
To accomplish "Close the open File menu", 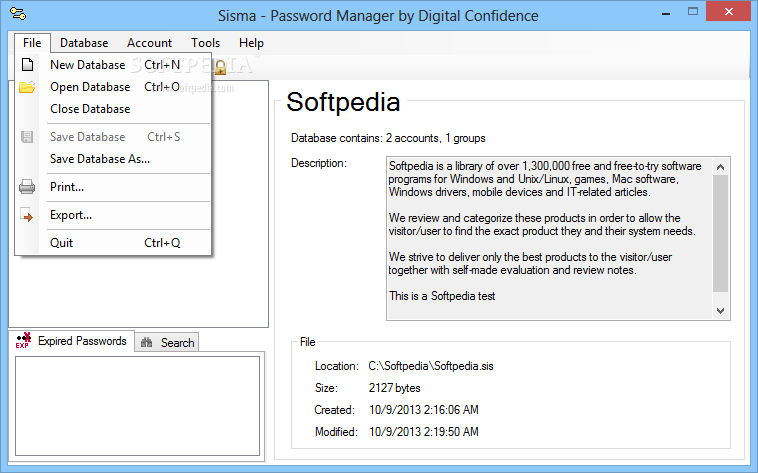I will (x=32, y=43).
